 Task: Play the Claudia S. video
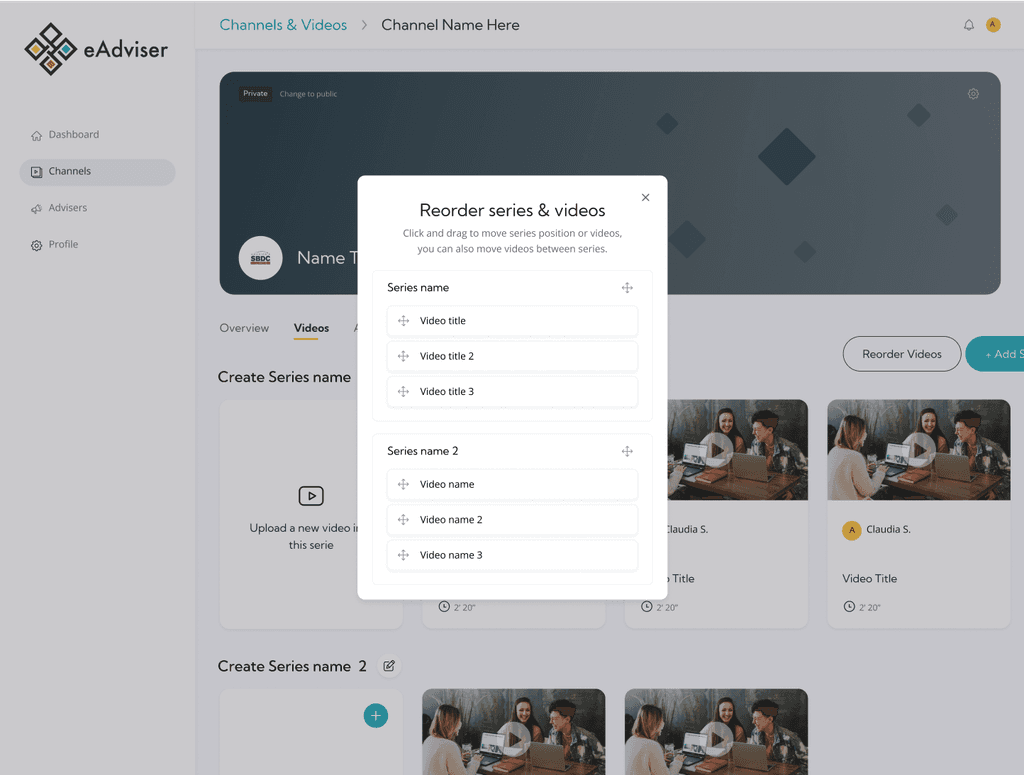(918, 449)
